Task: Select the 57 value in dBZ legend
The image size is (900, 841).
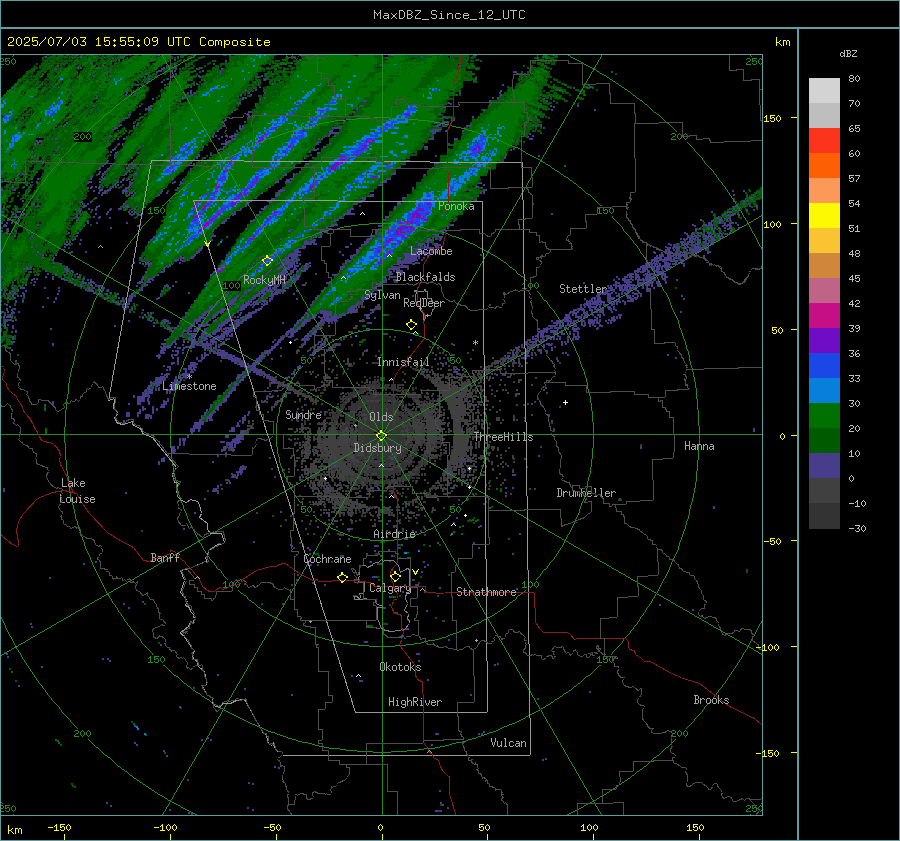Action: 854,179
